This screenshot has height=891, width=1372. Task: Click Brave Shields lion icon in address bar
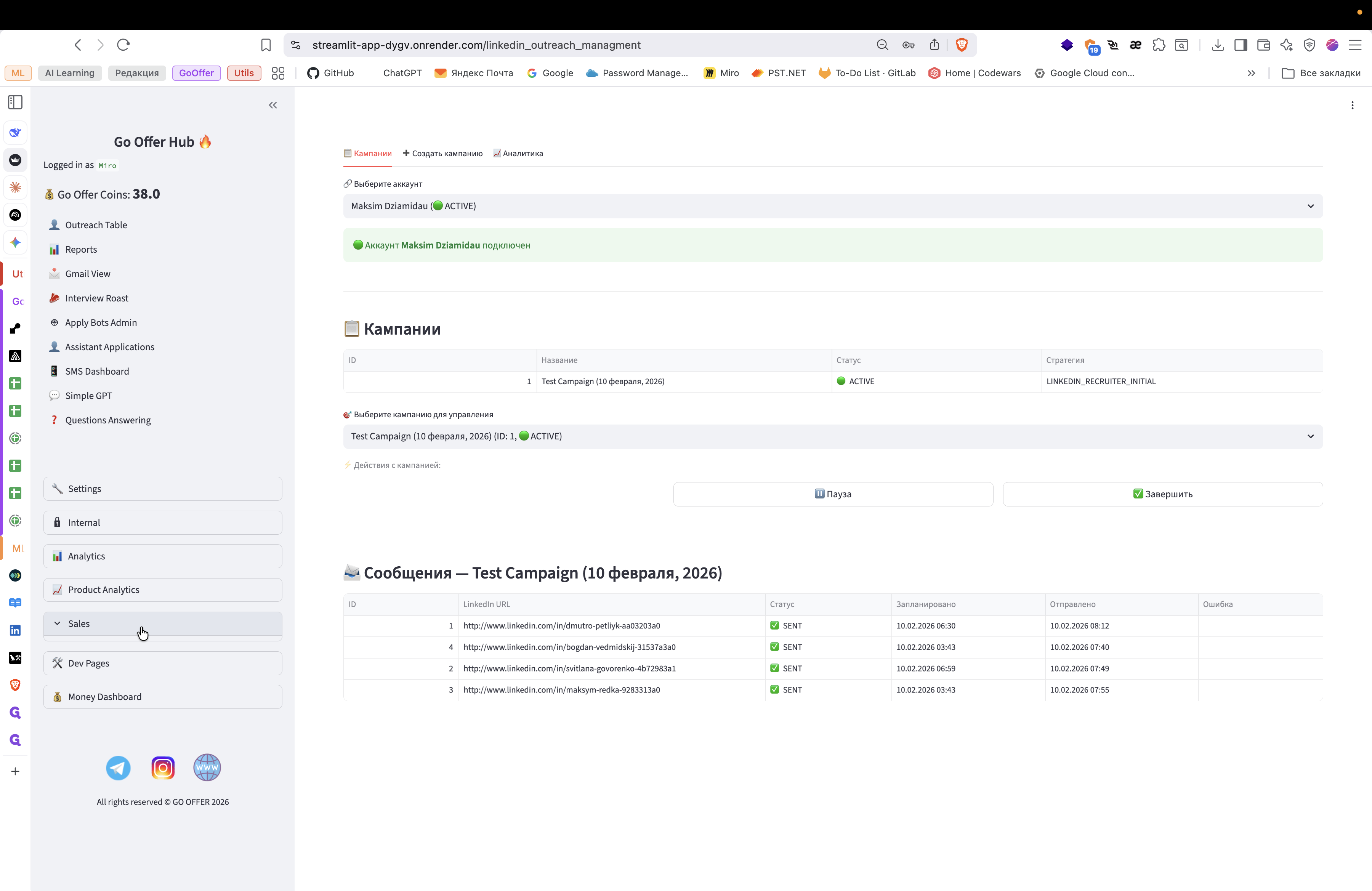[x=961, y=45]
